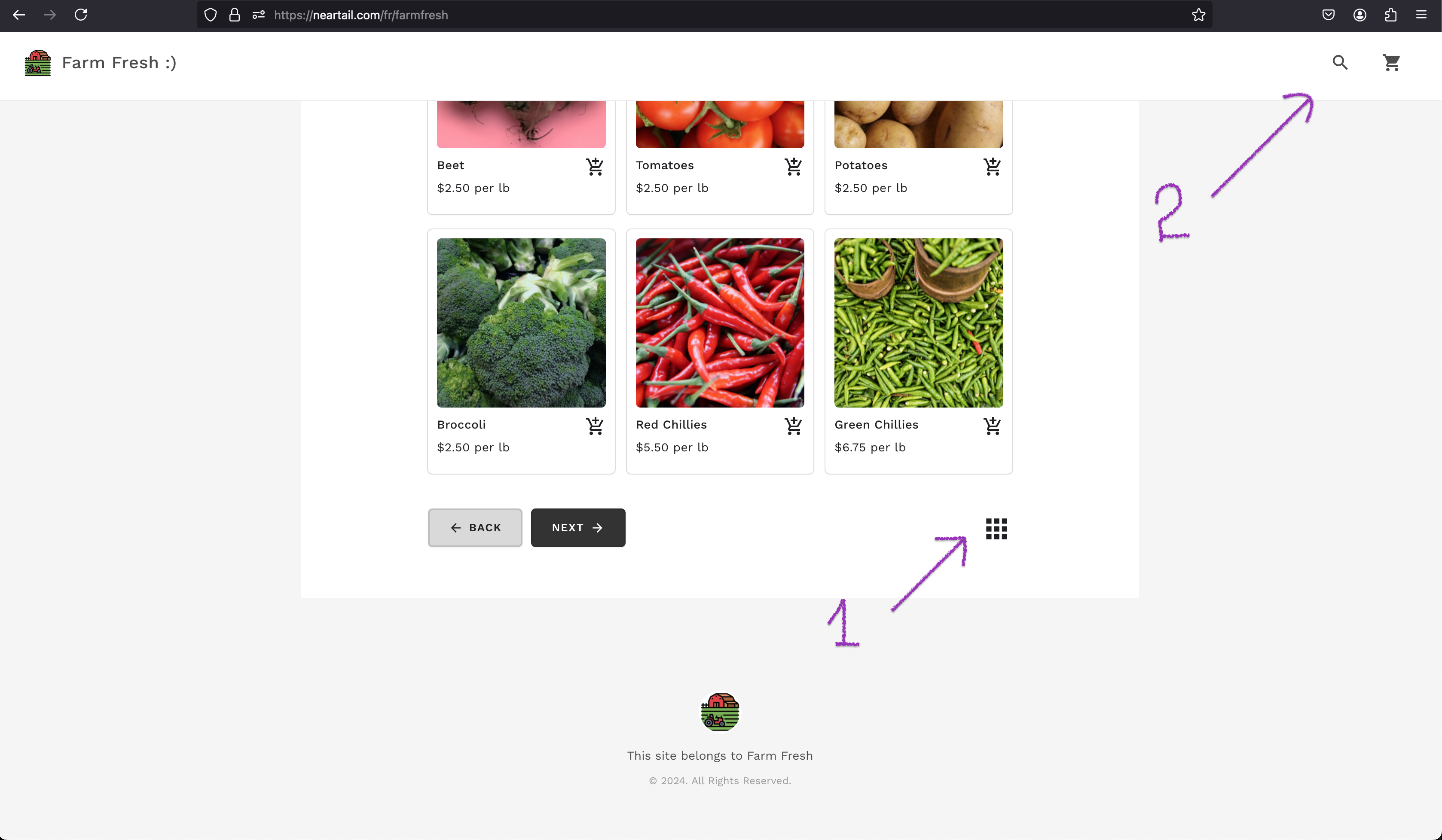Open the shopping cart in header
Viewport: 1442px width, 840px height.
tap(1391, 62)
